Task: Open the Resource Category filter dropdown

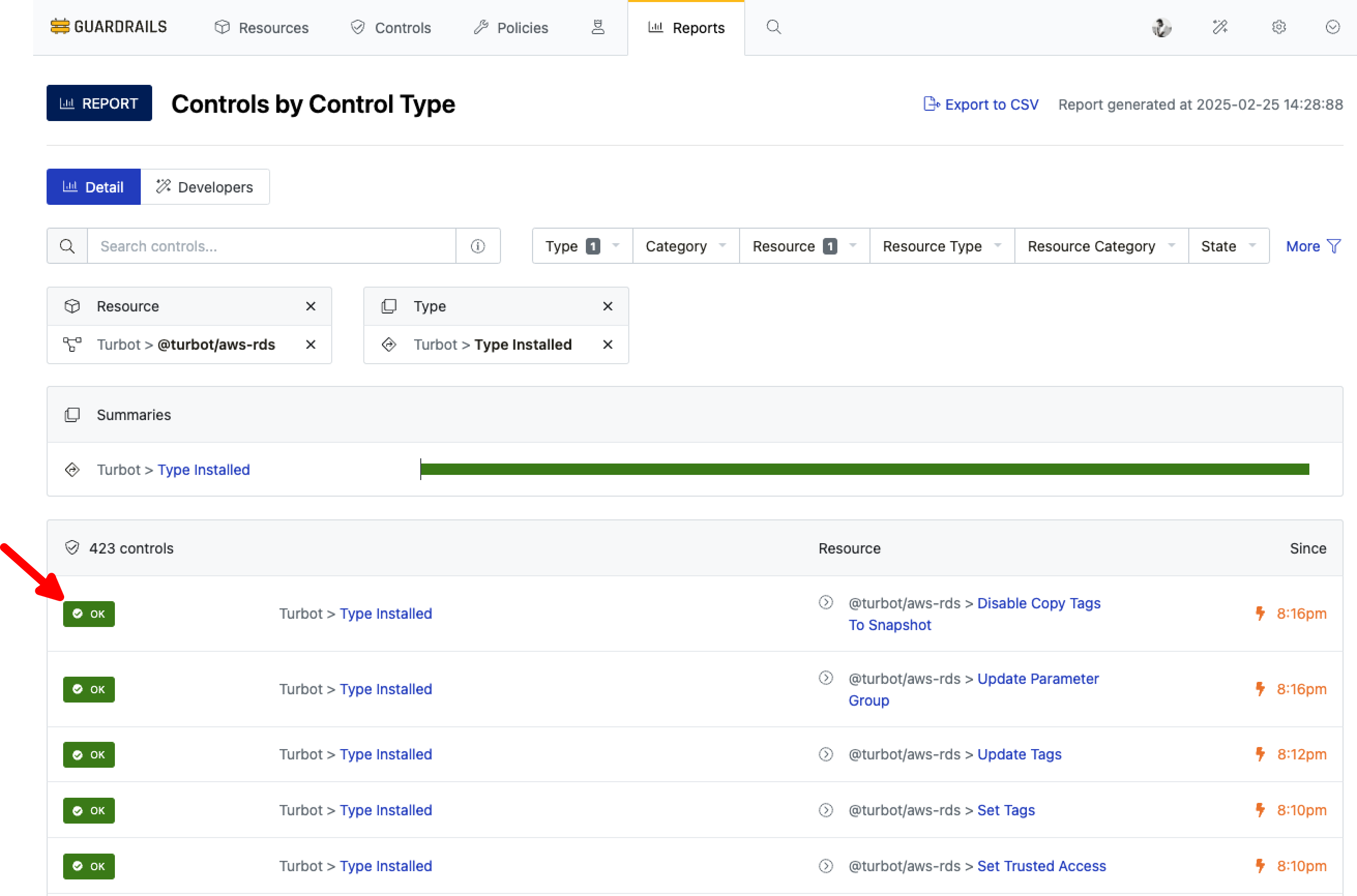Action: click(x=1100, y=246)
